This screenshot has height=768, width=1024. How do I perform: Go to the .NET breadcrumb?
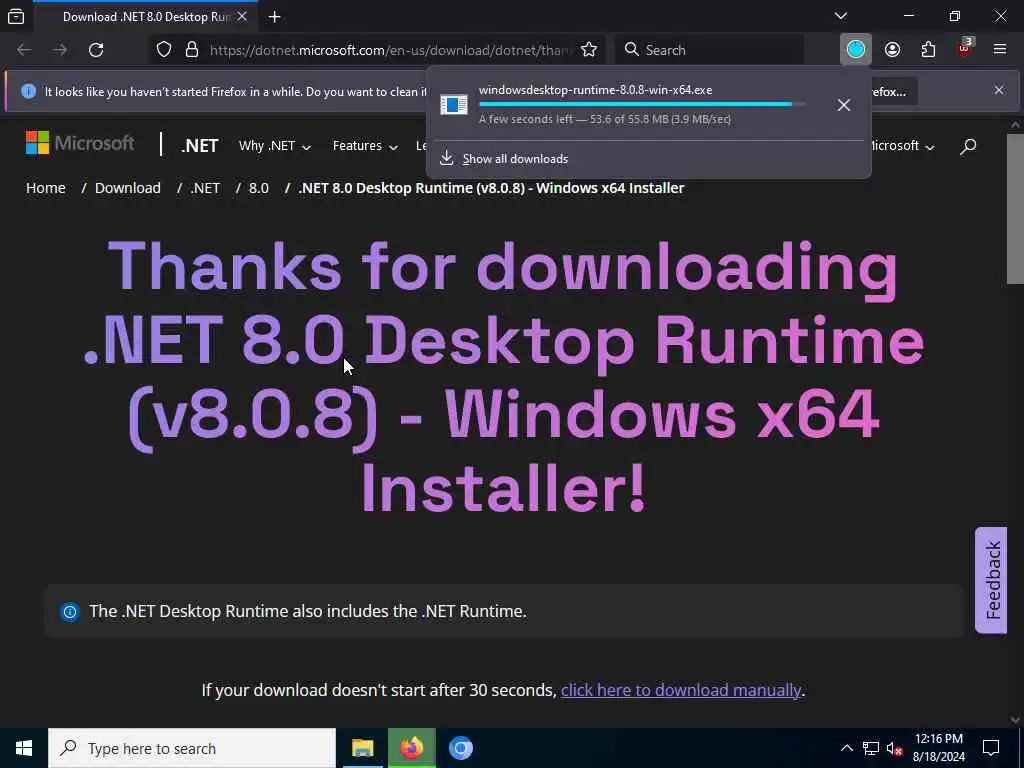(x=205, y=188)
